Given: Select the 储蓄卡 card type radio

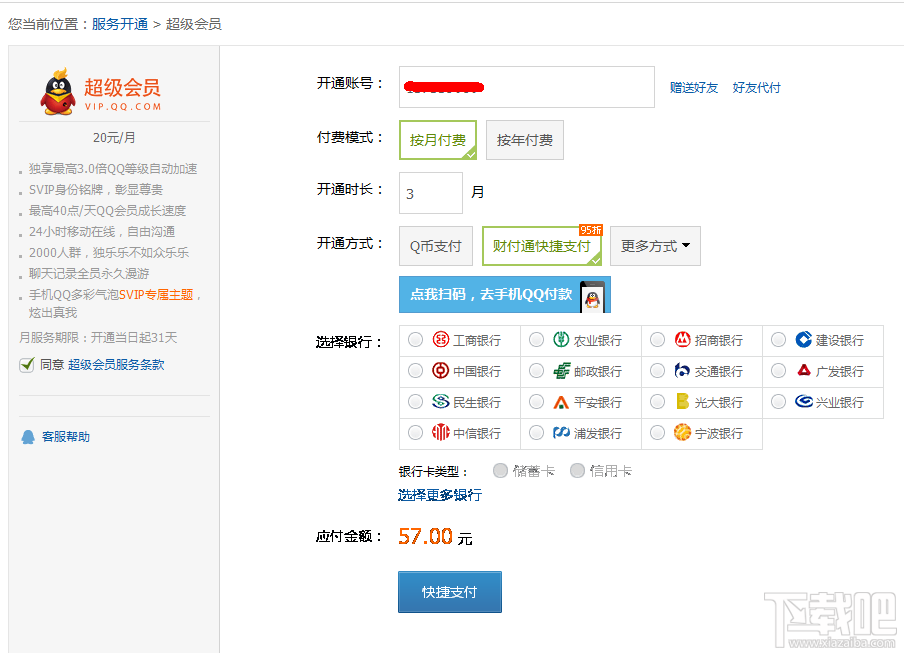Looking at the screenshot, I should 500,471.
